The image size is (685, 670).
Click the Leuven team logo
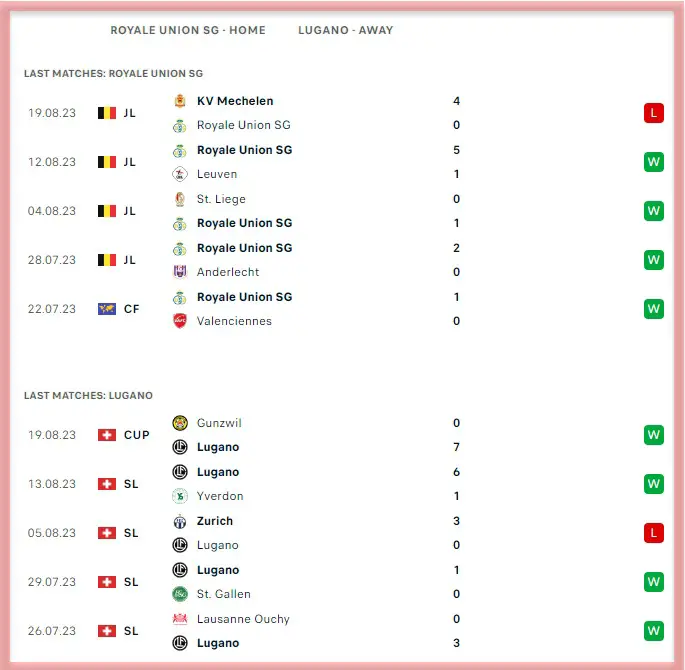click(180, 174)
